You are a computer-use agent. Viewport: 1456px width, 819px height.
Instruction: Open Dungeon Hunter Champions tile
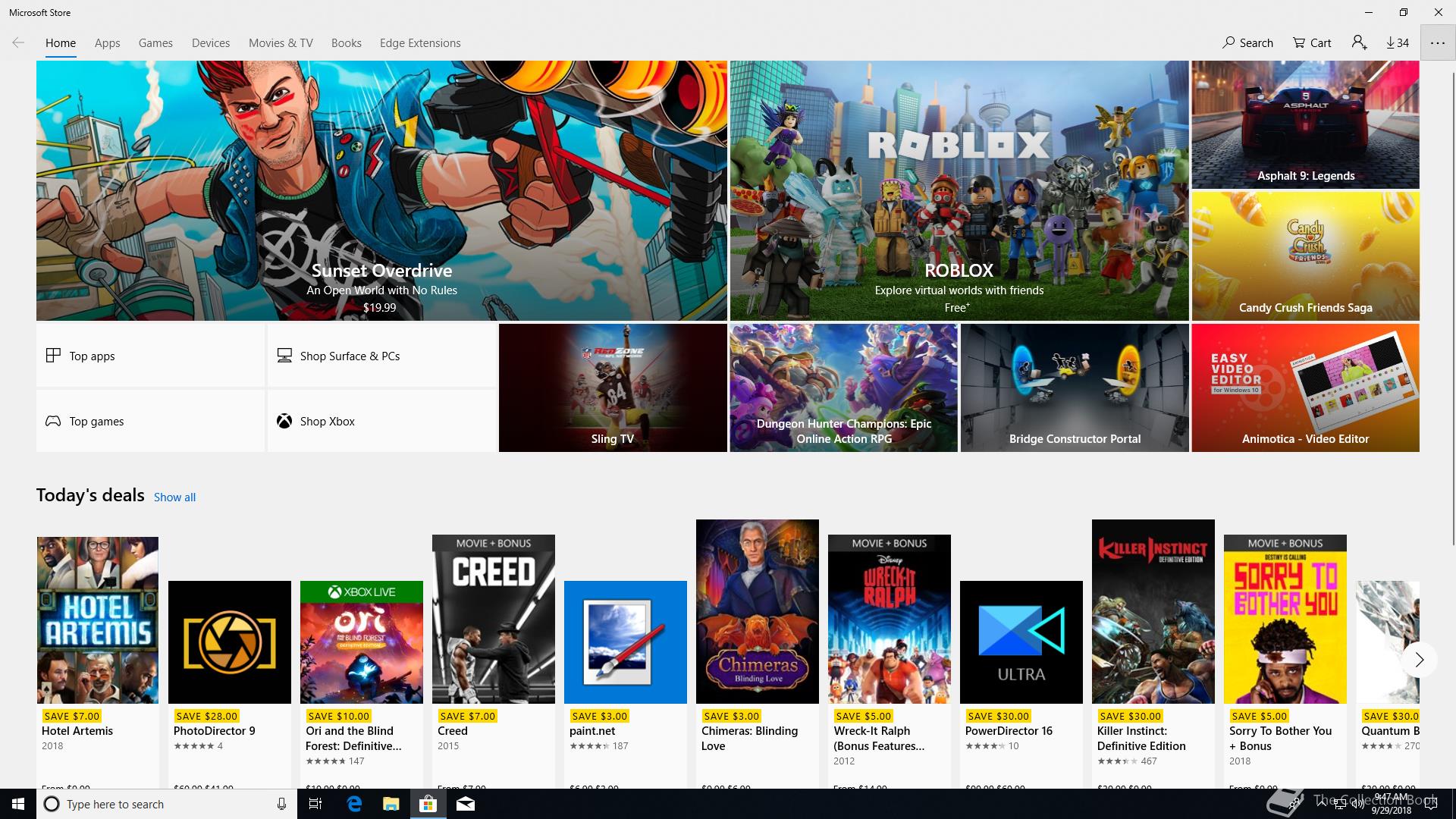tap(843, 388)
